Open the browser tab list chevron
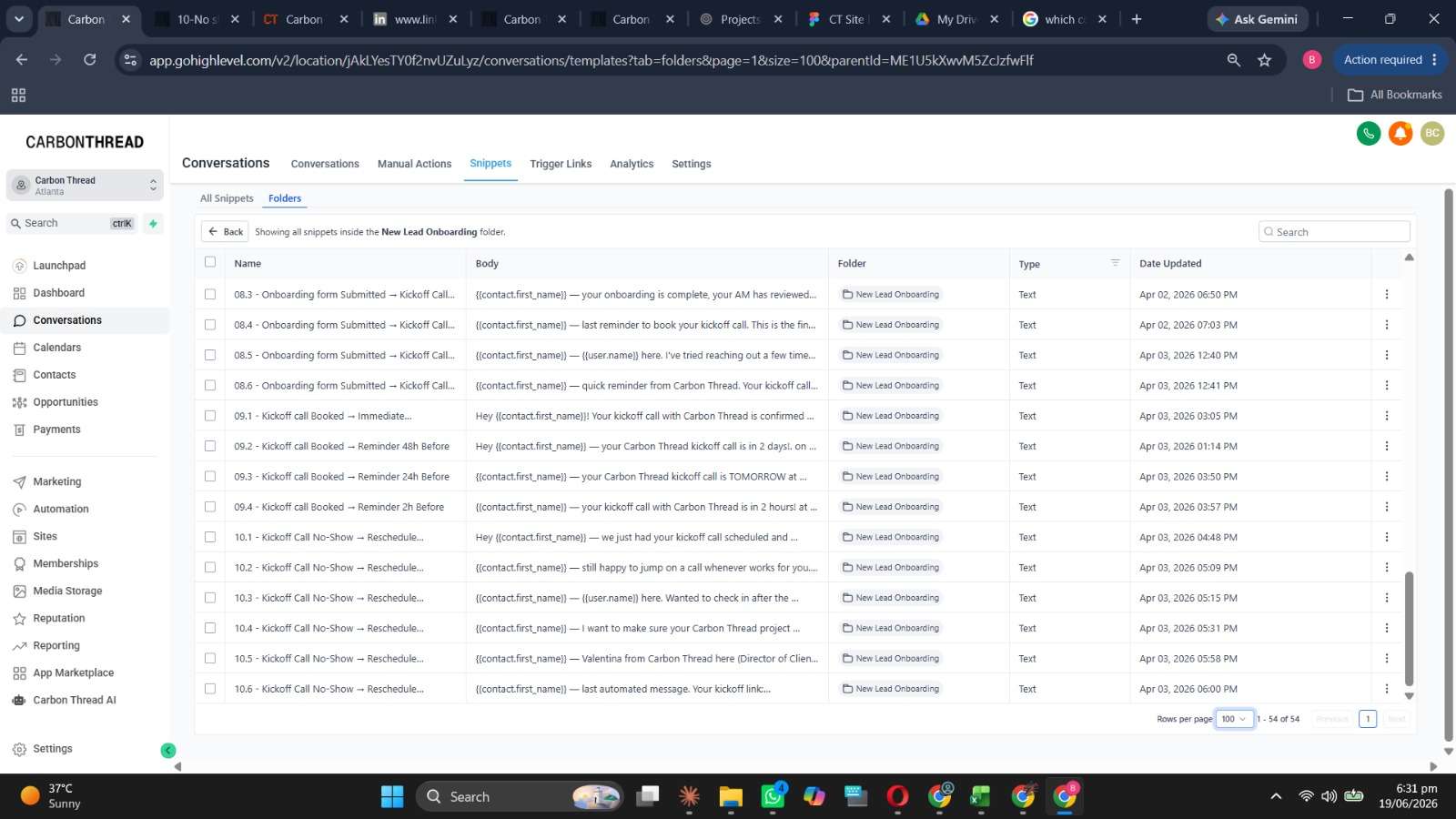 (x=18, y=18)
